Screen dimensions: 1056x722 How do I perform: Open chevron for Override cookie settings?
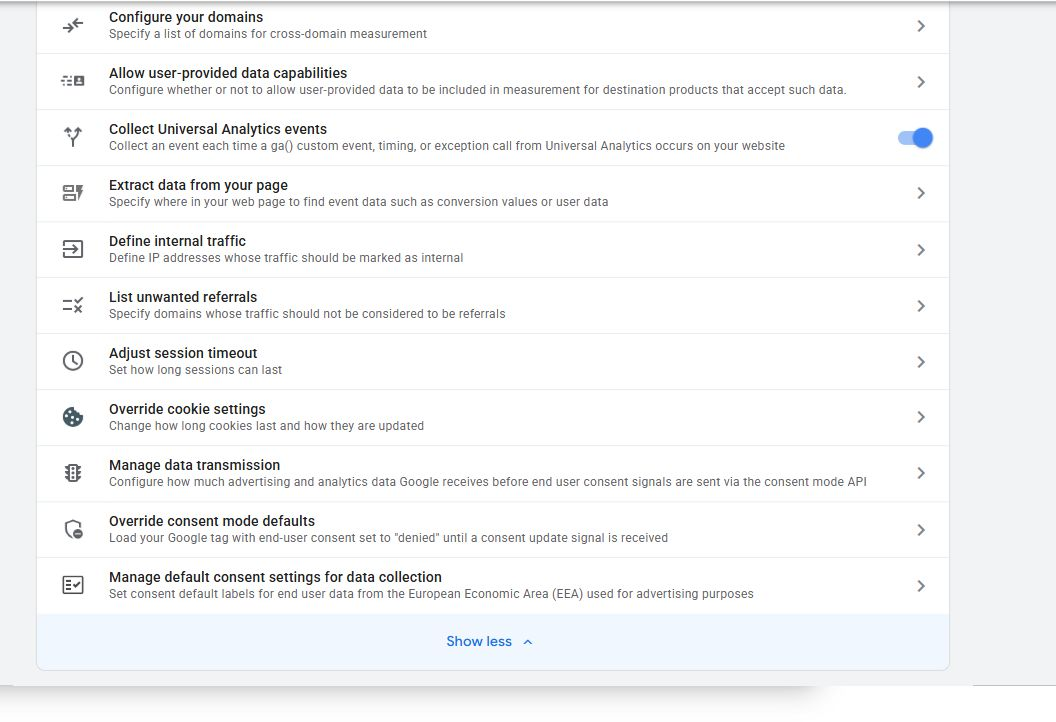921,418
